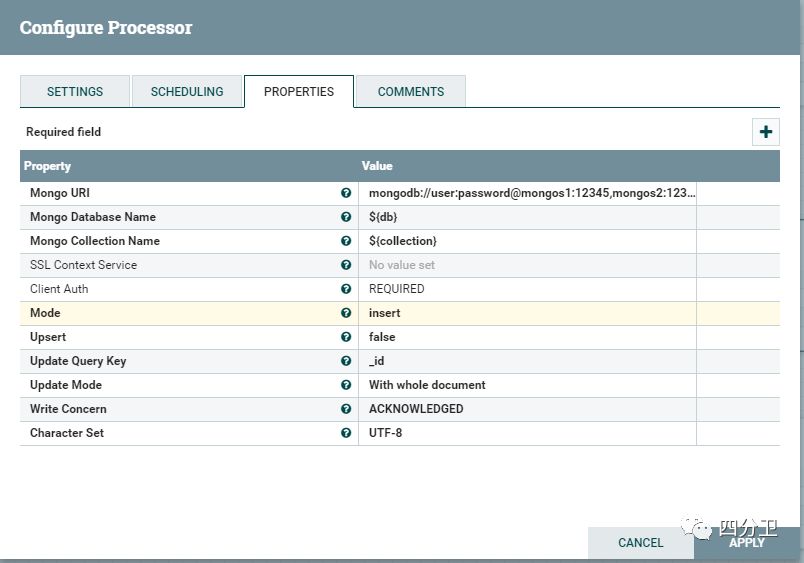Edit the Character Set value UTF-8

(x=528, y=433)
